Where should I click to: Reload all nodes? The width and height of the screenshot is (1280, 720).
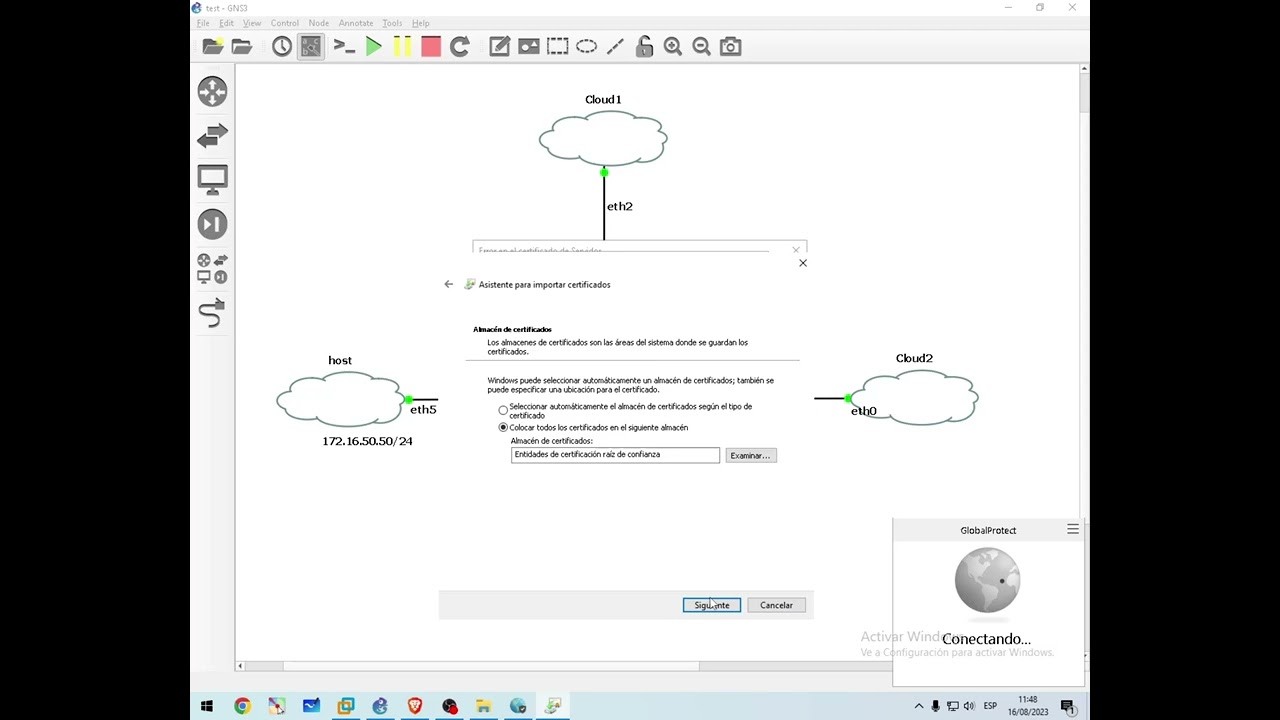[x=460, y=46]
